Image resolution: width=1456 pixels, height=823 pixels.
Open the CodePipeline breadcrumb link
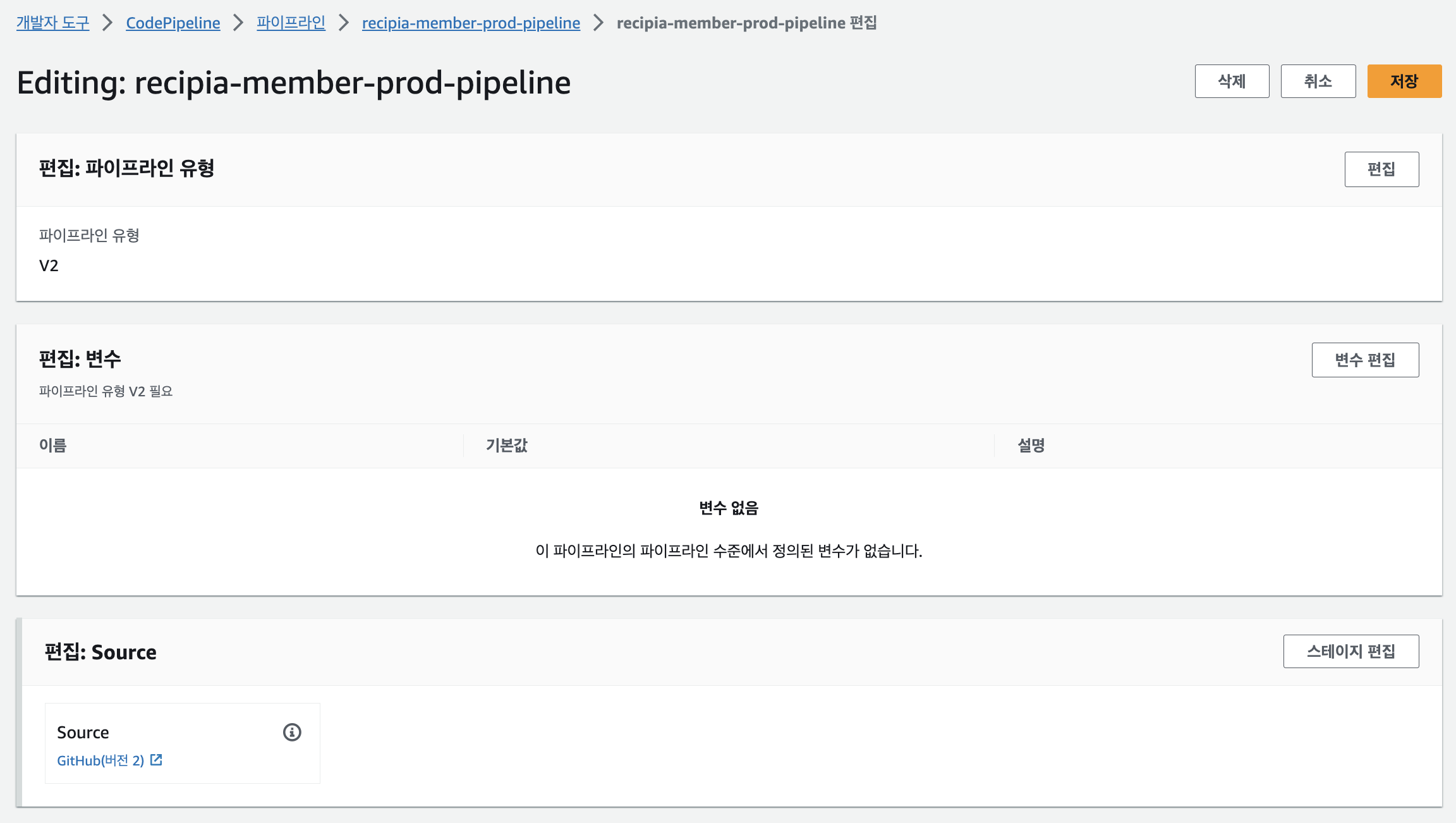173,23
